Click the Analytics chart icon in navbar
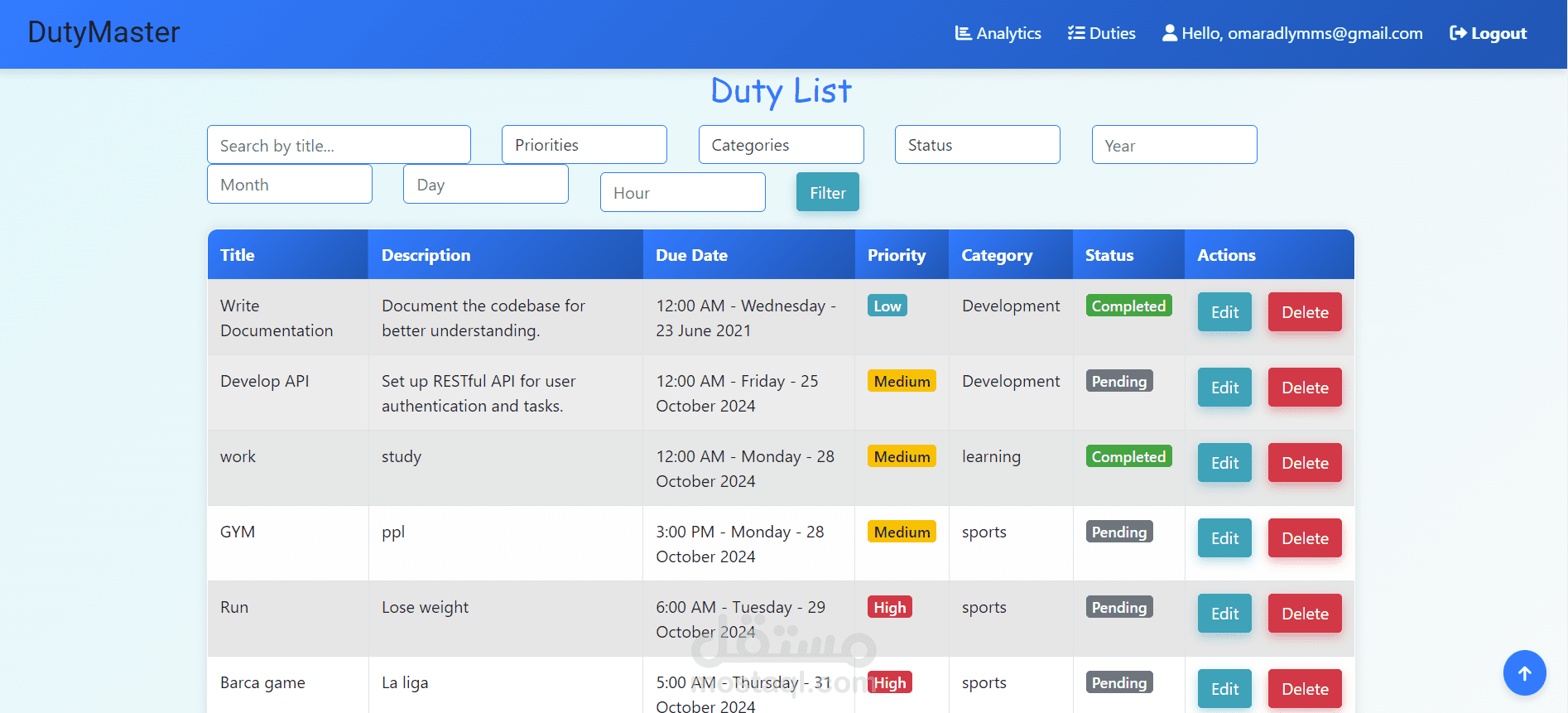Screen dimensions: 1568x713 (963, 33)
